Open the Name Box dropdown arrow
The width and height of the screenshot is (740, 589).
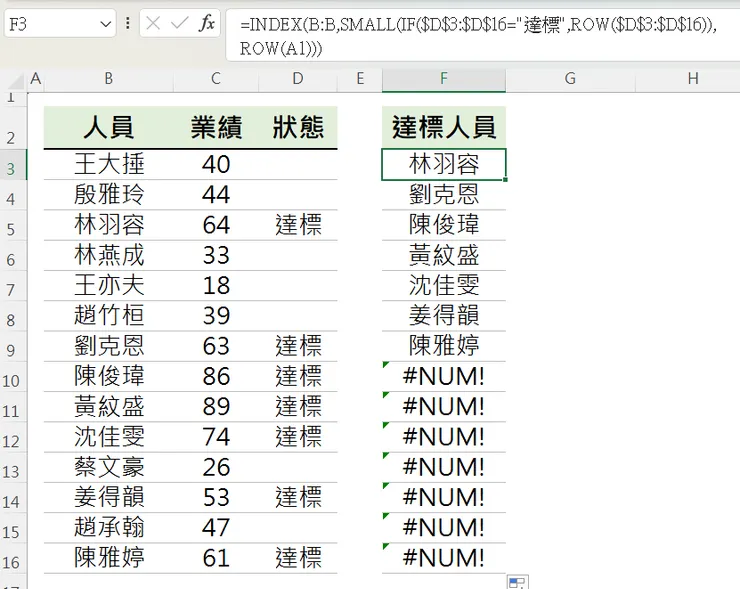[106, 24]
